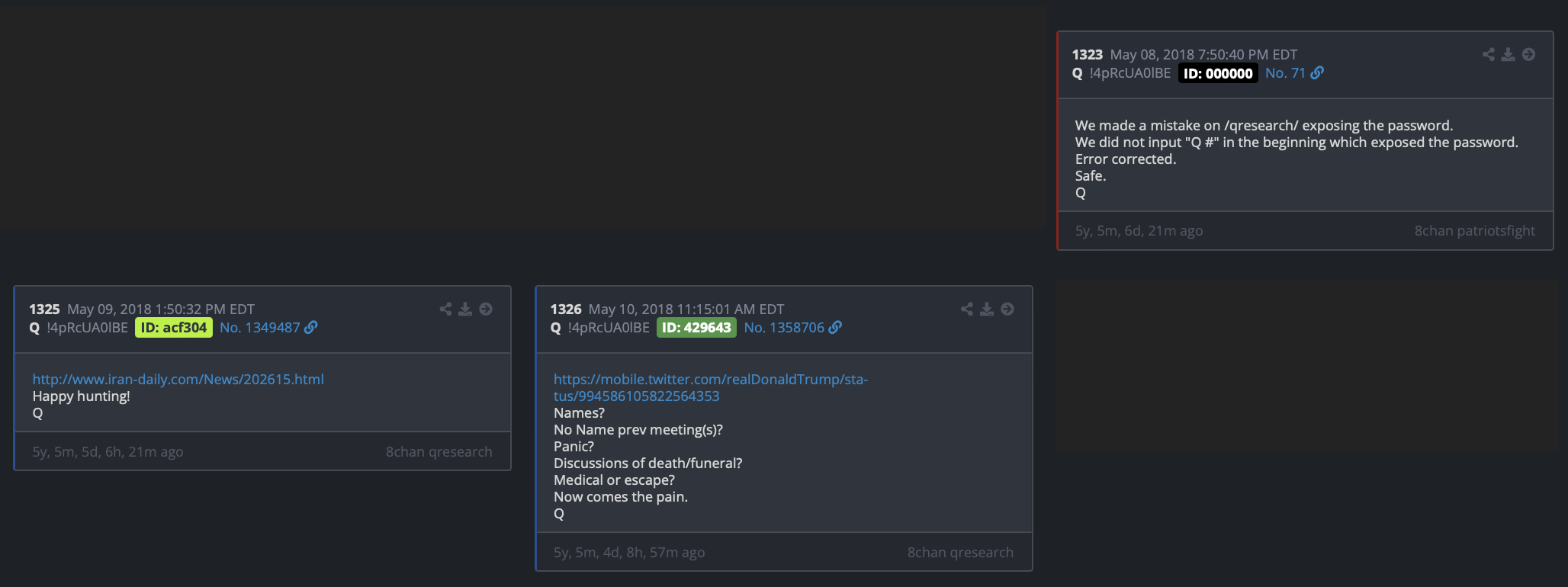
Task: Download post 1323 with download icon
Action: pos(1508,54)
